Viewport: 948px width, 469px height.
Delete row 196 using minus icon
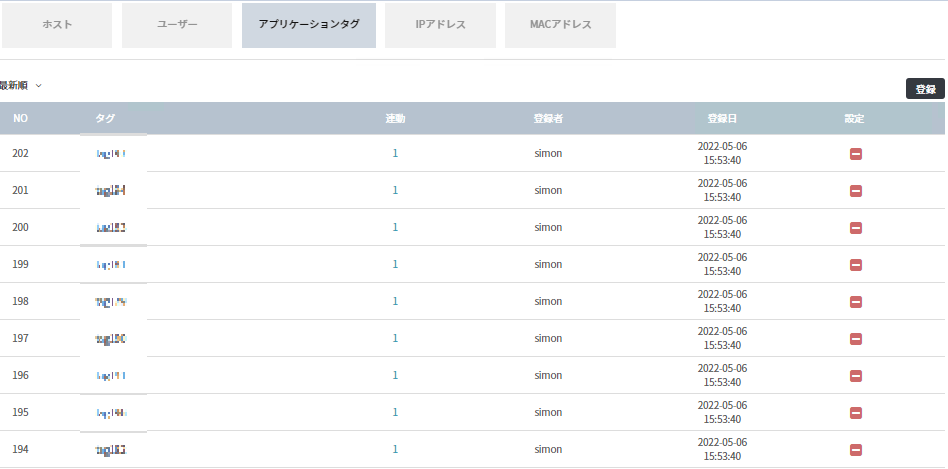(x=855, y=375)
